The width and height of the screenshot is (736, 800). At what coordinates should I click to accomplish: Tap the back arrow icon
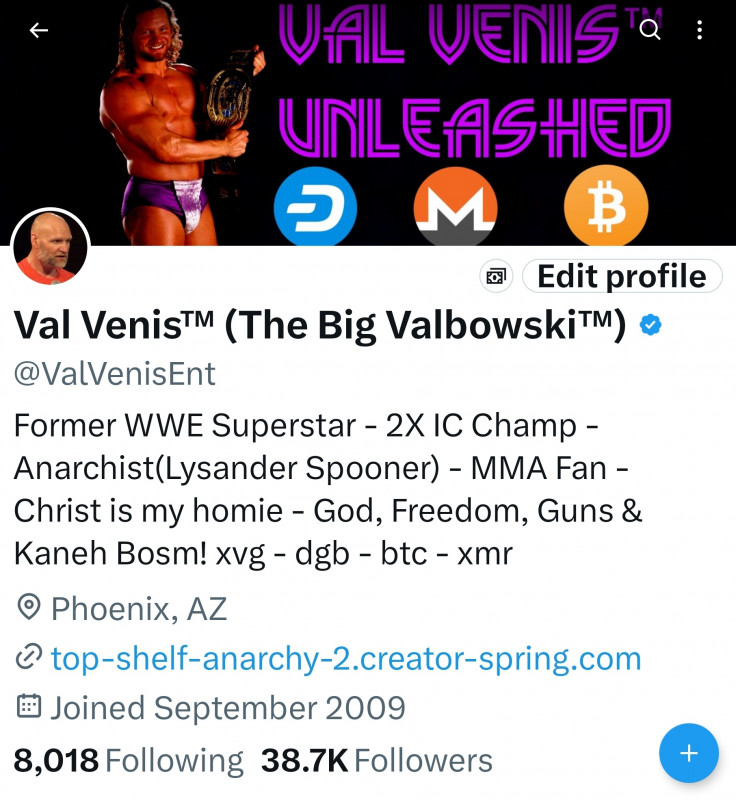coord(39,31)
